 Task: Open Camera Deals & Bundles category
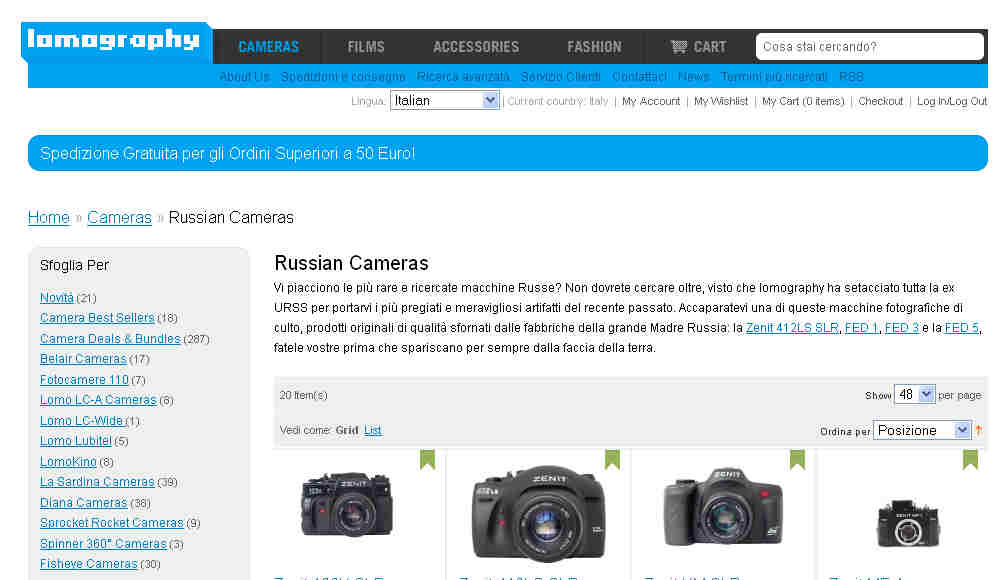pyautogui.click(x=110, y=338)
